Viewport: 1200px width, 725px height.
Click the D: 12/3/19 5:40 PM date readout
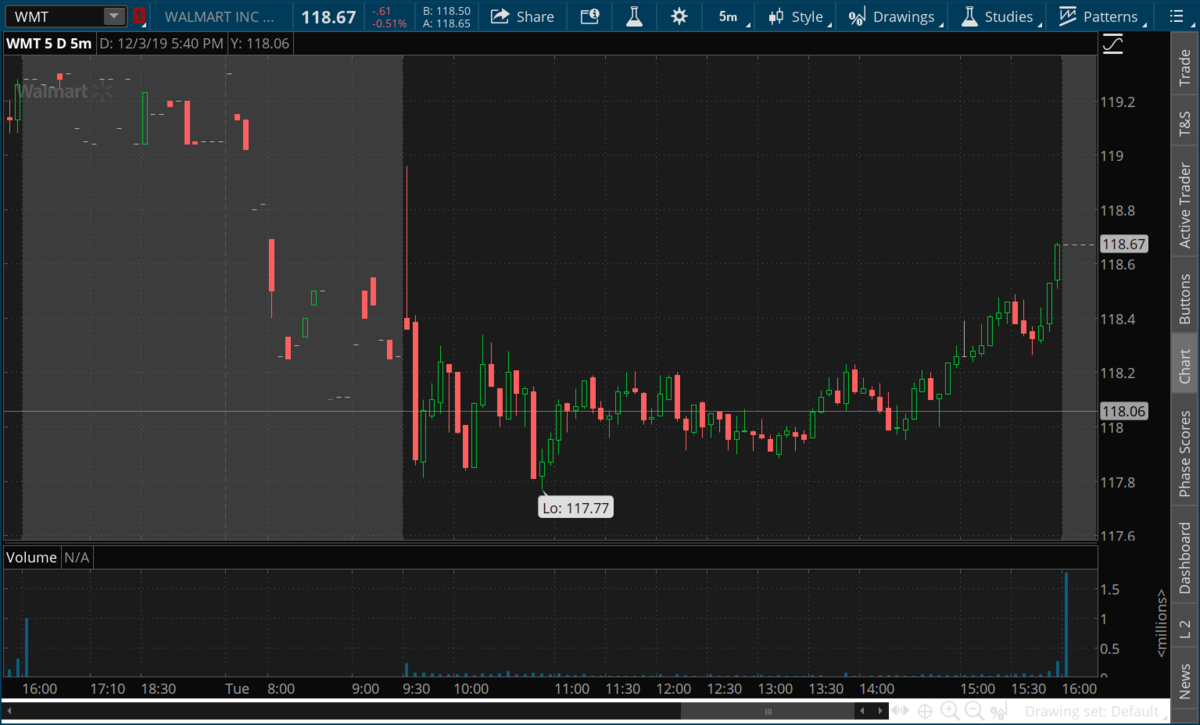[161, 43]
